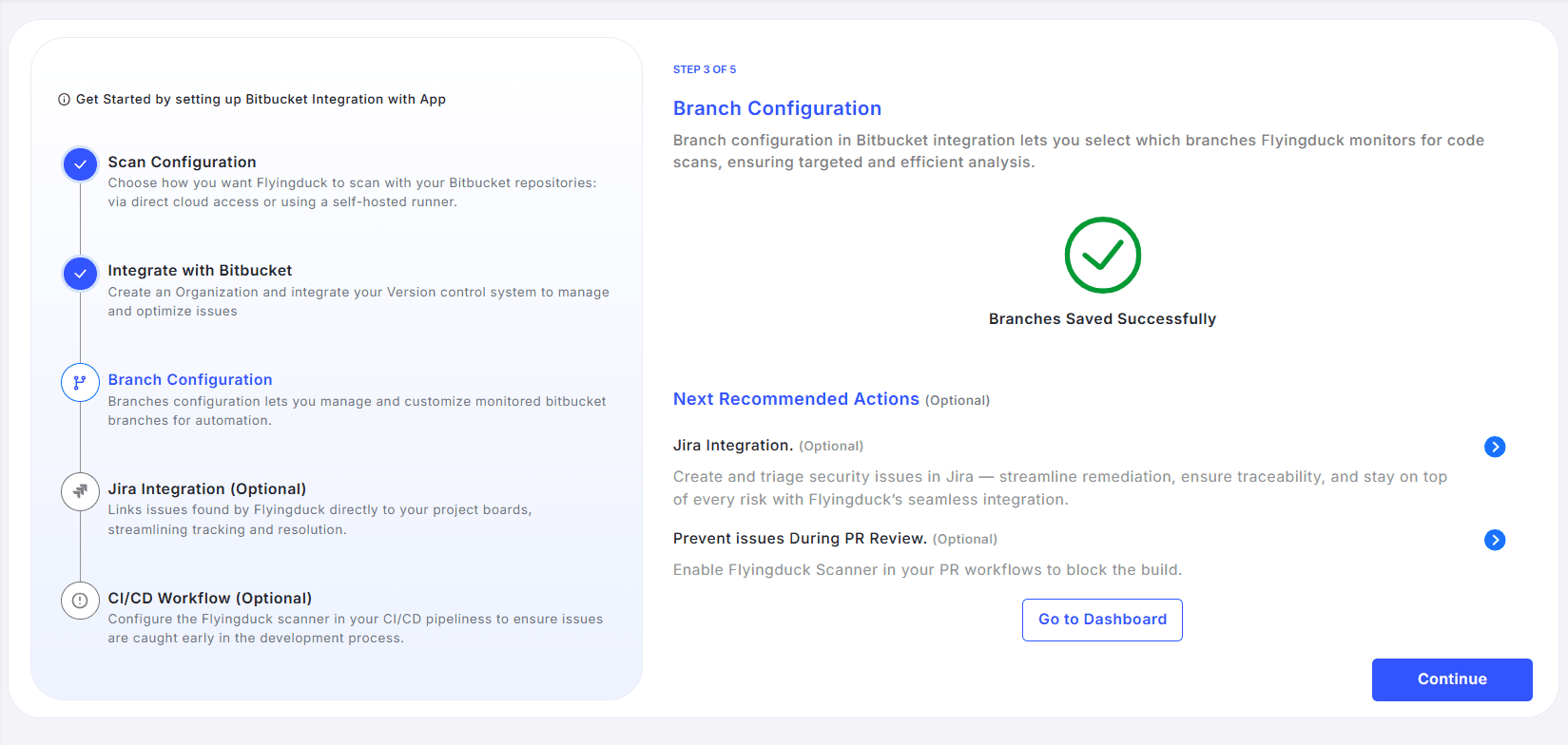Click the Jira Integration recommended action title
The height and width of the screenshot is (745, 1568).
(732, 446)
